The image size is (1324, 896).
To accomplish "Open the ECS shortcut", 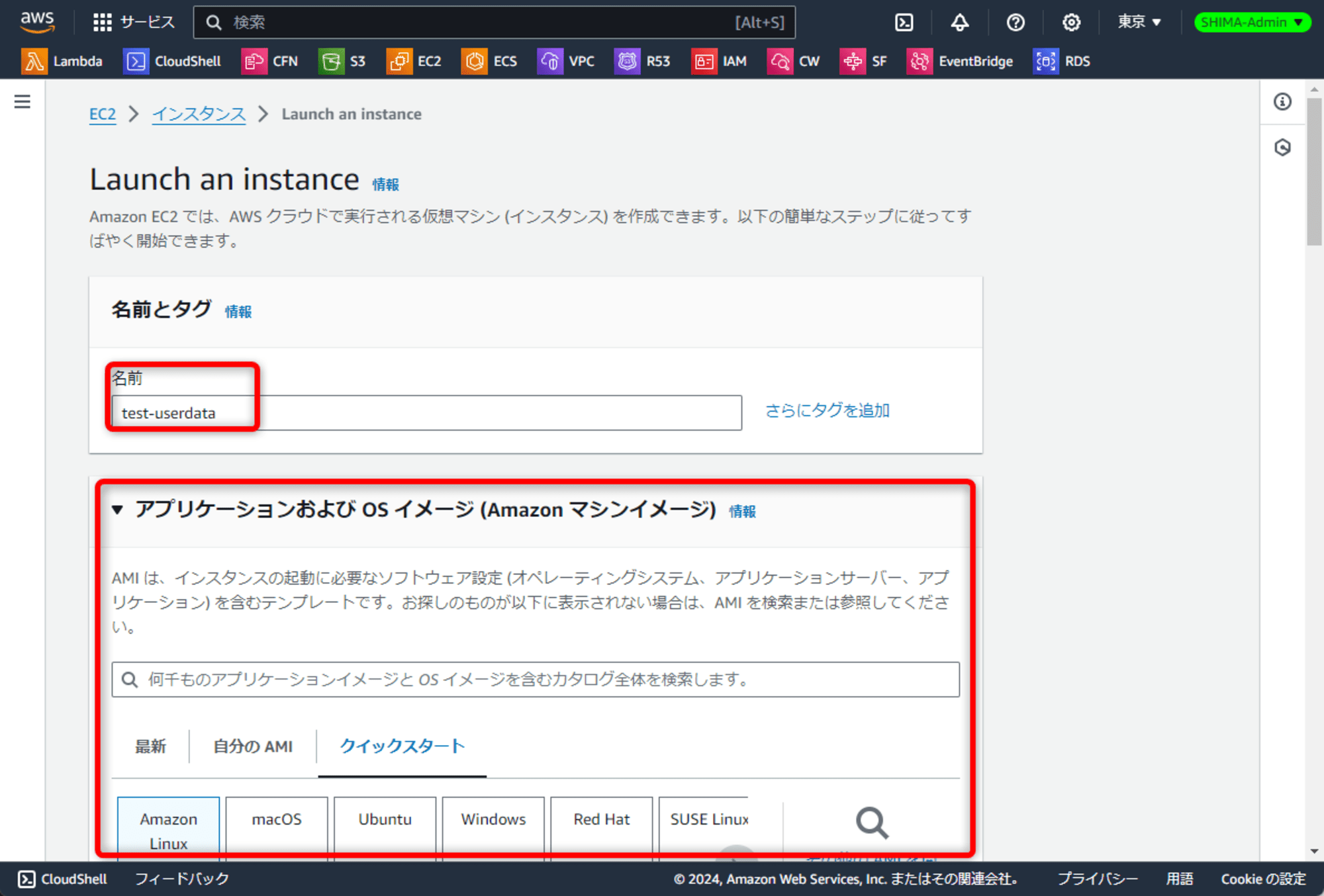I will pyautogui.click(x=489, y=62).
